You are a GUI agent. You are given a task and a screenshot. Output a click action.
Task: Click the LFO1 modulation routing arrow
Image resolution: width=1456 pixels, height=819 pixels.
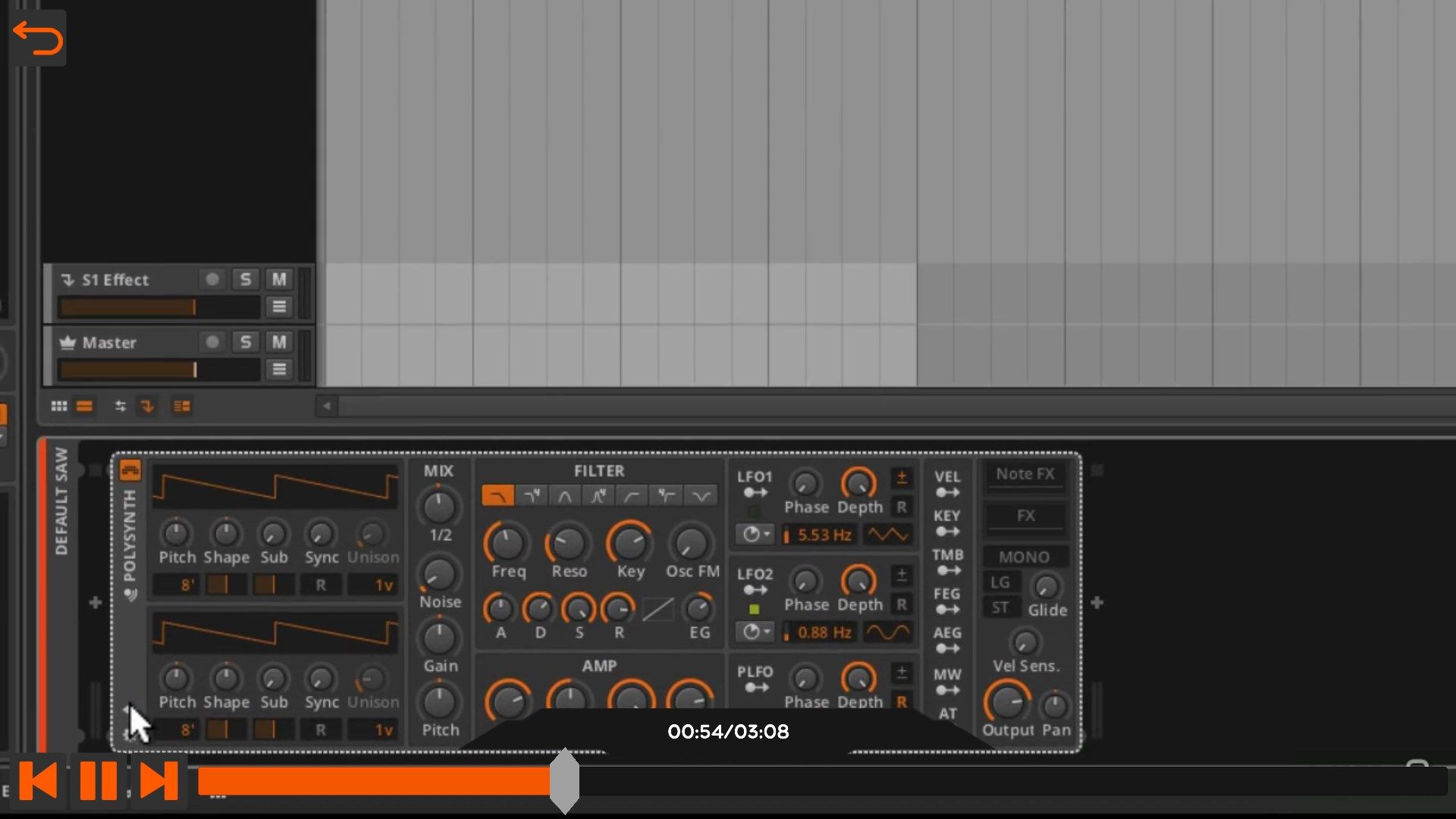755,493
